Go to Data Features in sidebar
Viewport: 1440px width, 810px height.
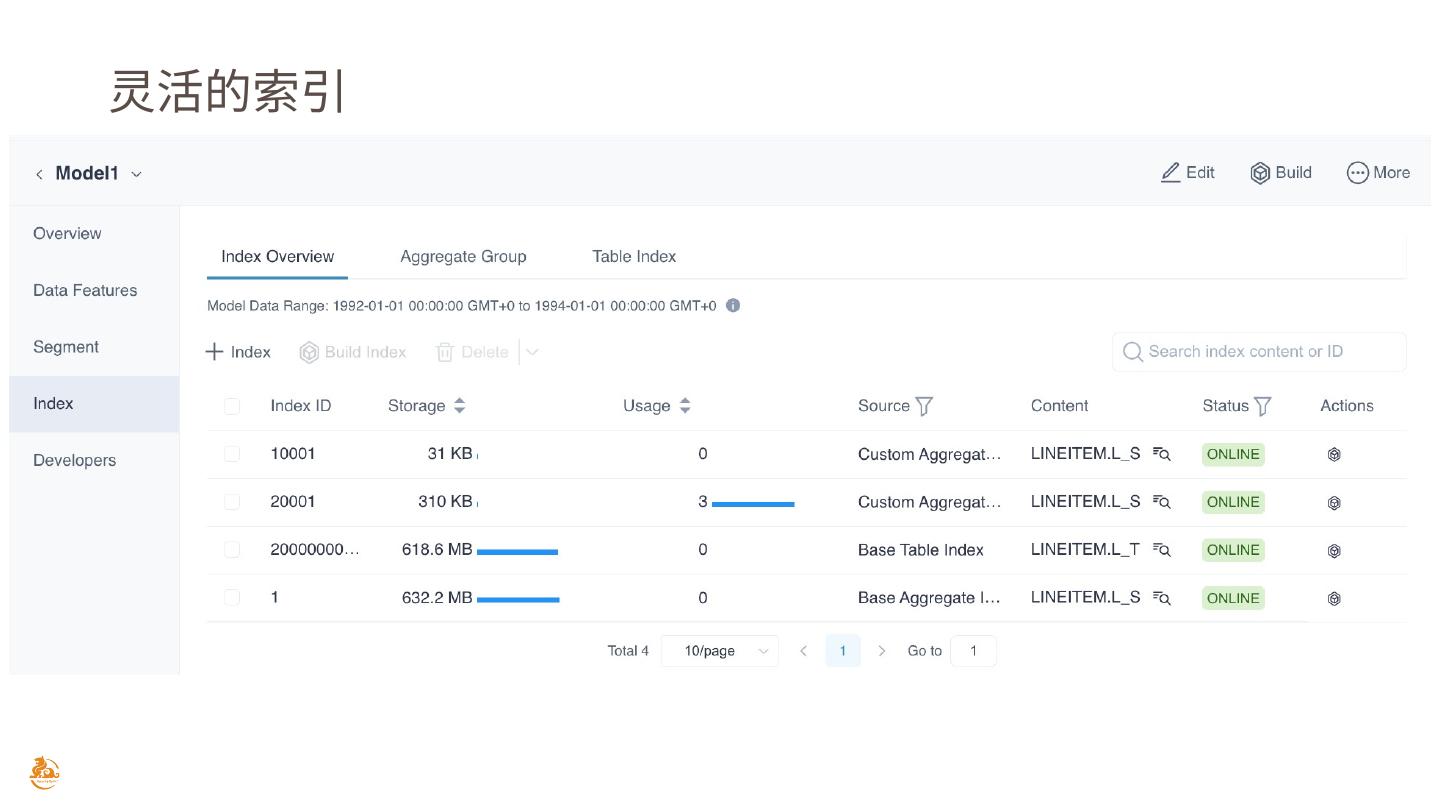coord(85,291)
